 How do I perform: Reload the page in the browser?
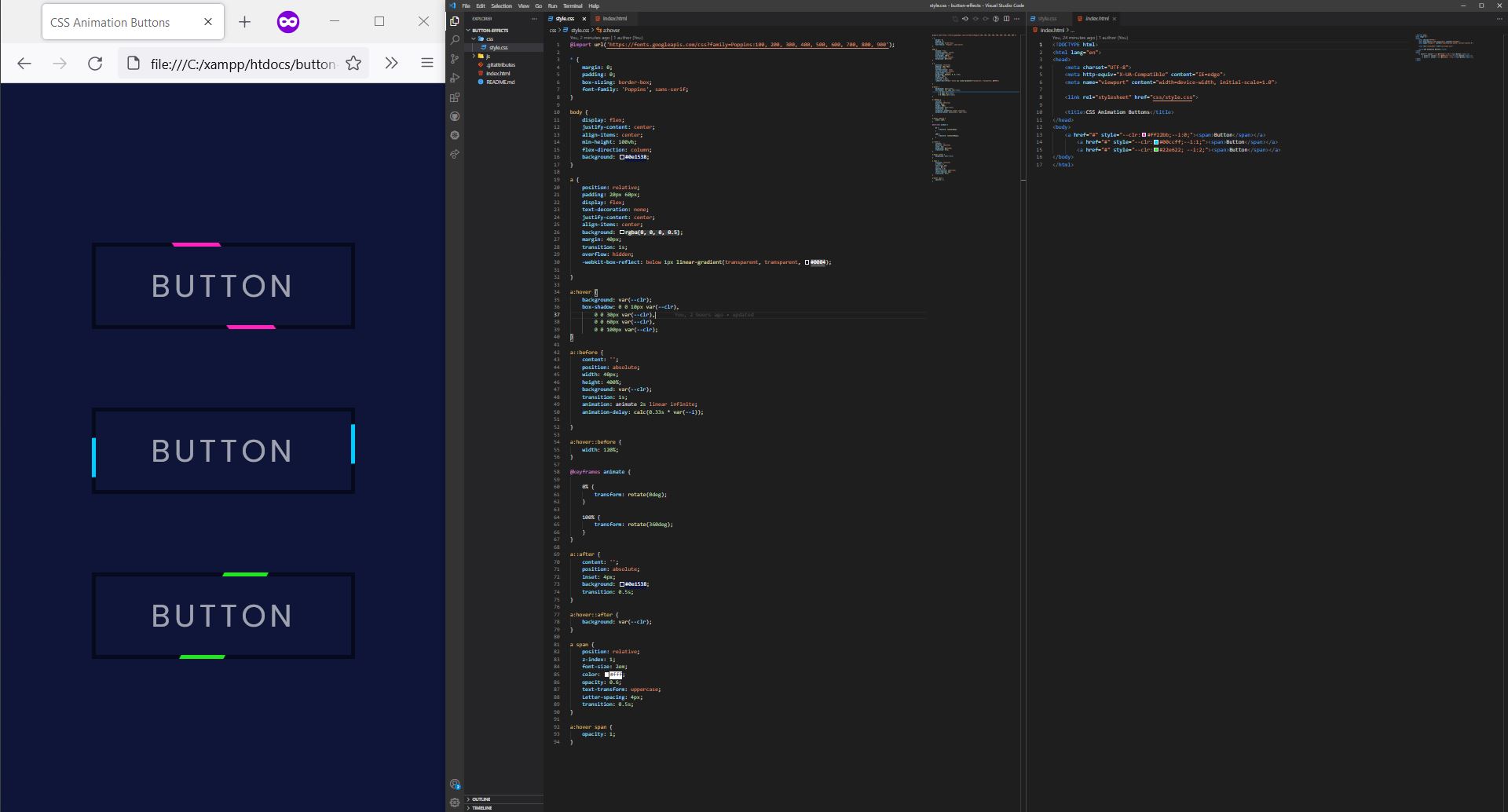(95, 64)
